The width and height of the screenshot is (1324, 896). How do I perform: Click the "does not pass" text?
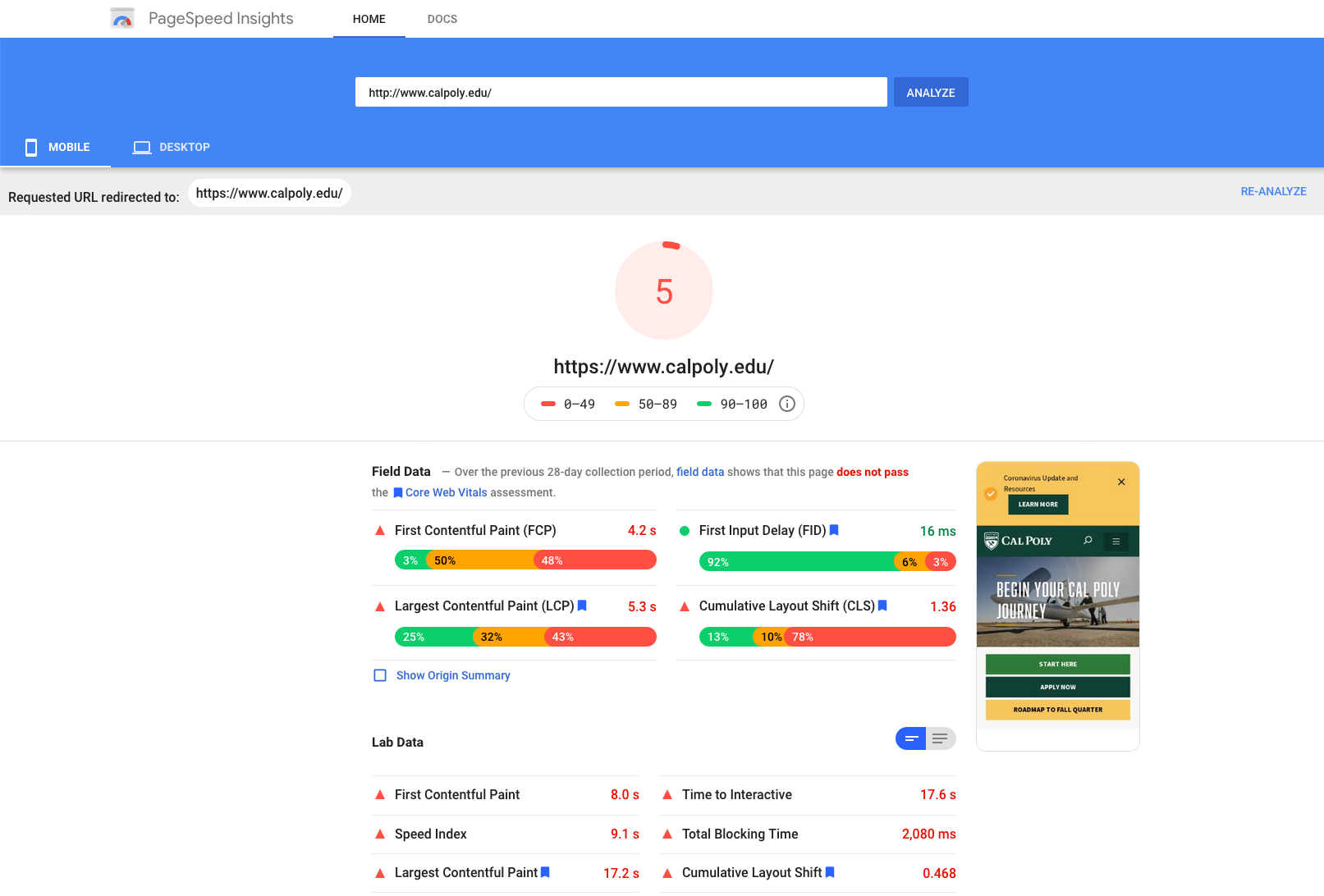click(x=873, y=472)
